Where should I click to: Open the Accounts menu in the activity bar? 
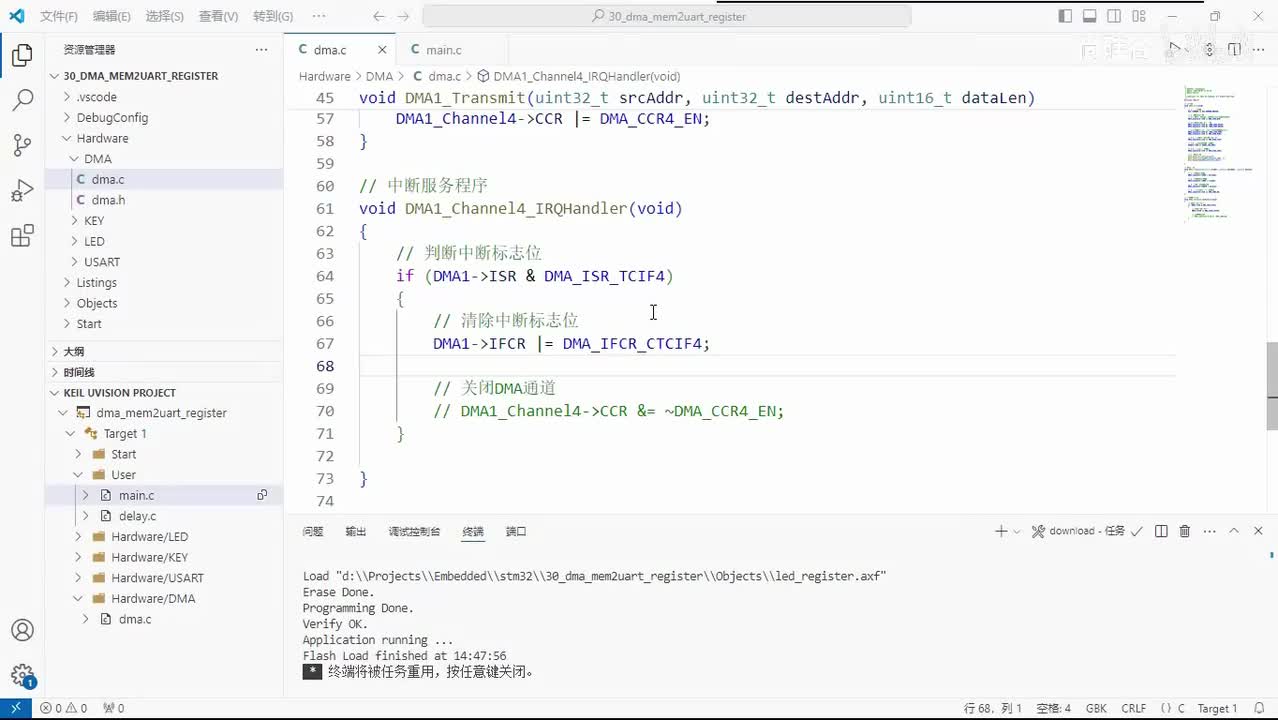22,630
